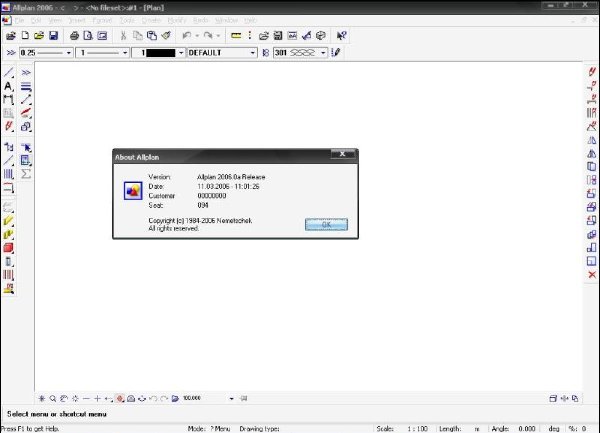Click the Print icon
Image resolution: width=600 pixels, height=433 pixels.
coord(74,36)
